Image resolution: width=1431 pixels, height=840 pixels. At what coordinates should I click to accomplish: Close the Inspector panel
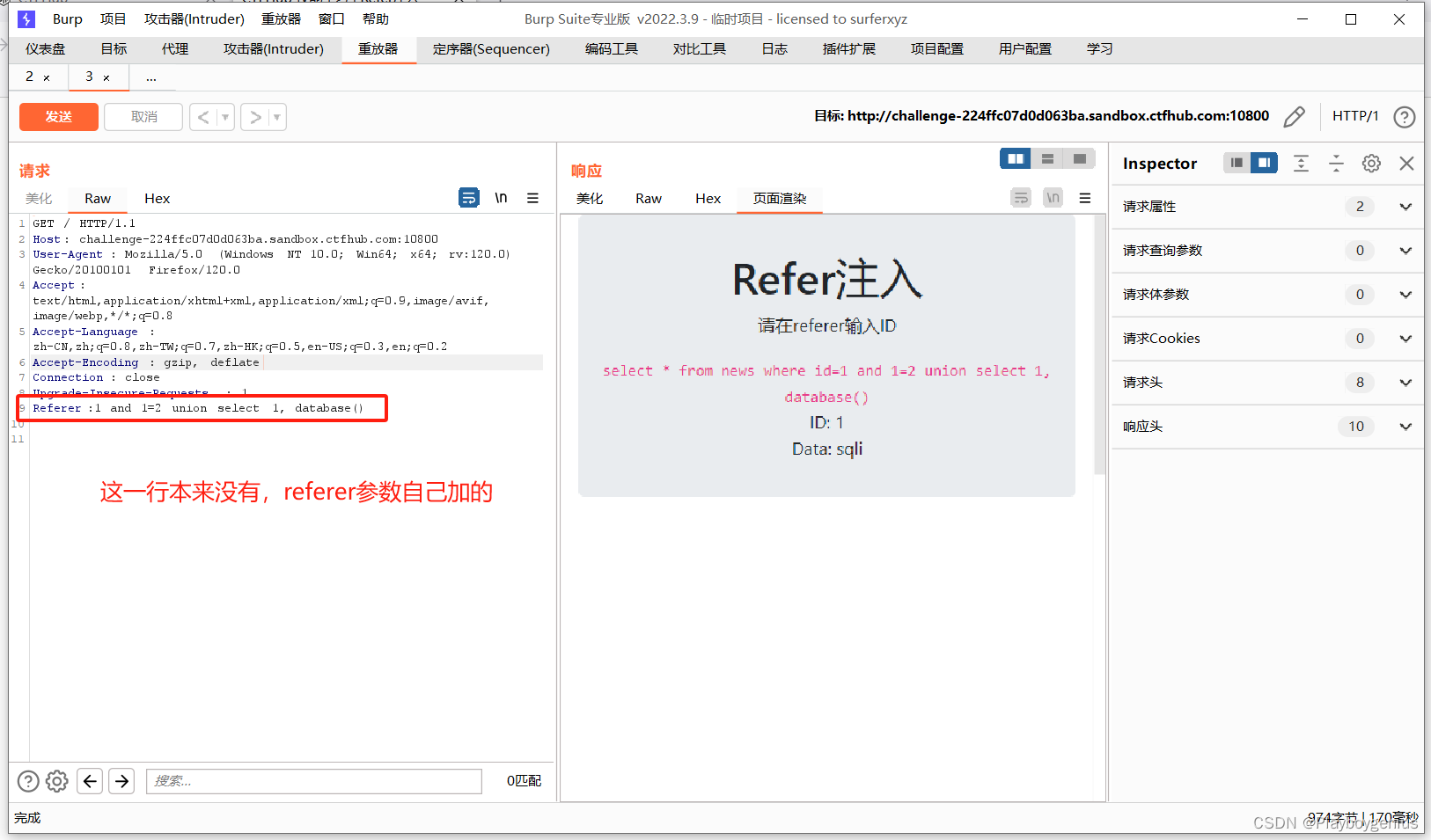tap(1406, 164)
